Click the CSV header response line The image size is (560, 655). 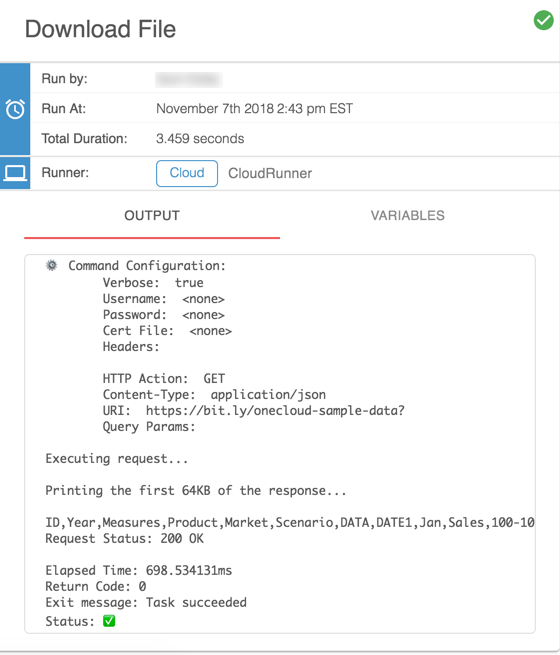(290, 523)
